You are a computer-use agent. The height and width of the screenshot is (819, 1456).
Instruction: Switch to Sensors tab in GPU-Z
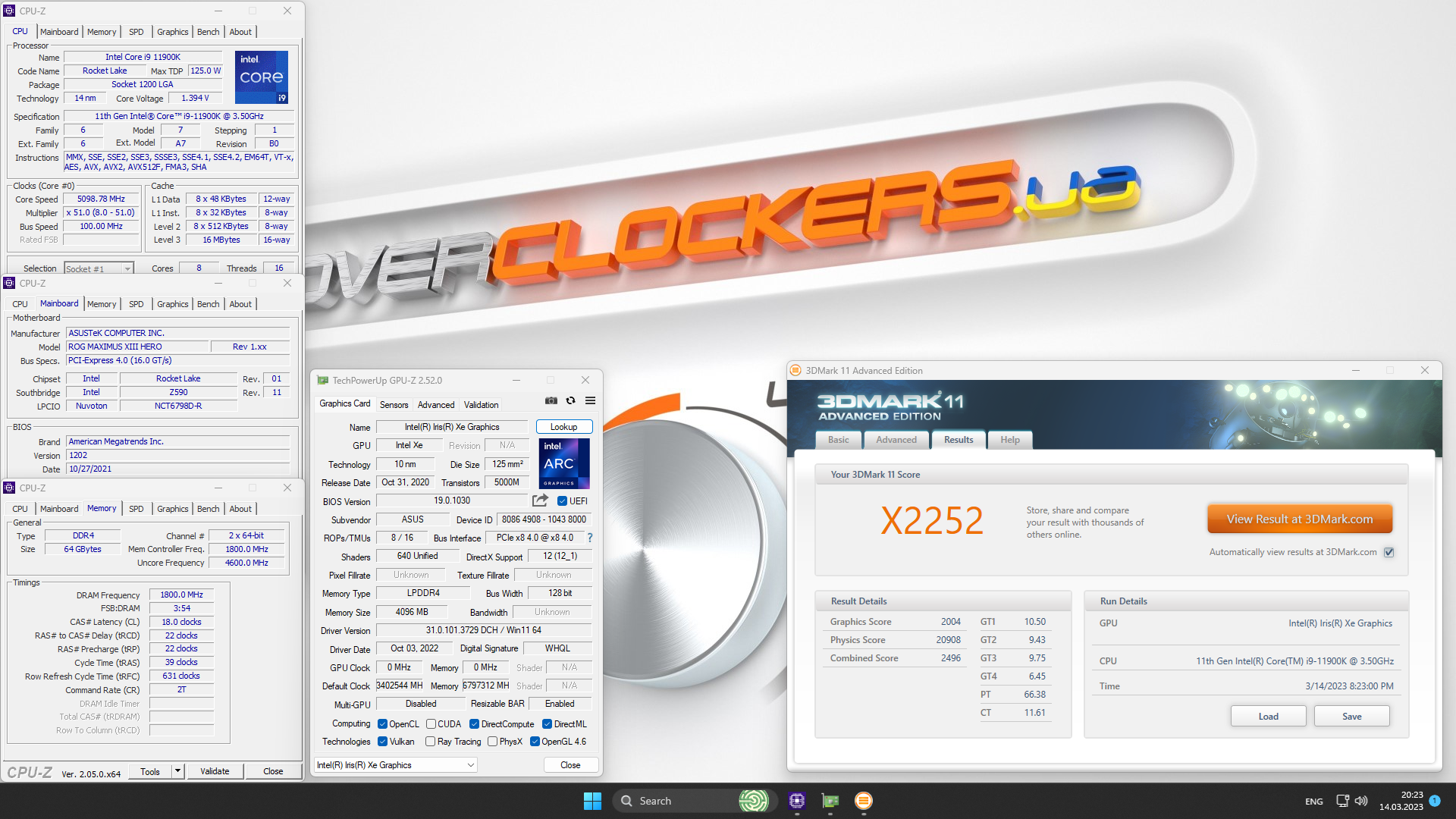[394, 405]
